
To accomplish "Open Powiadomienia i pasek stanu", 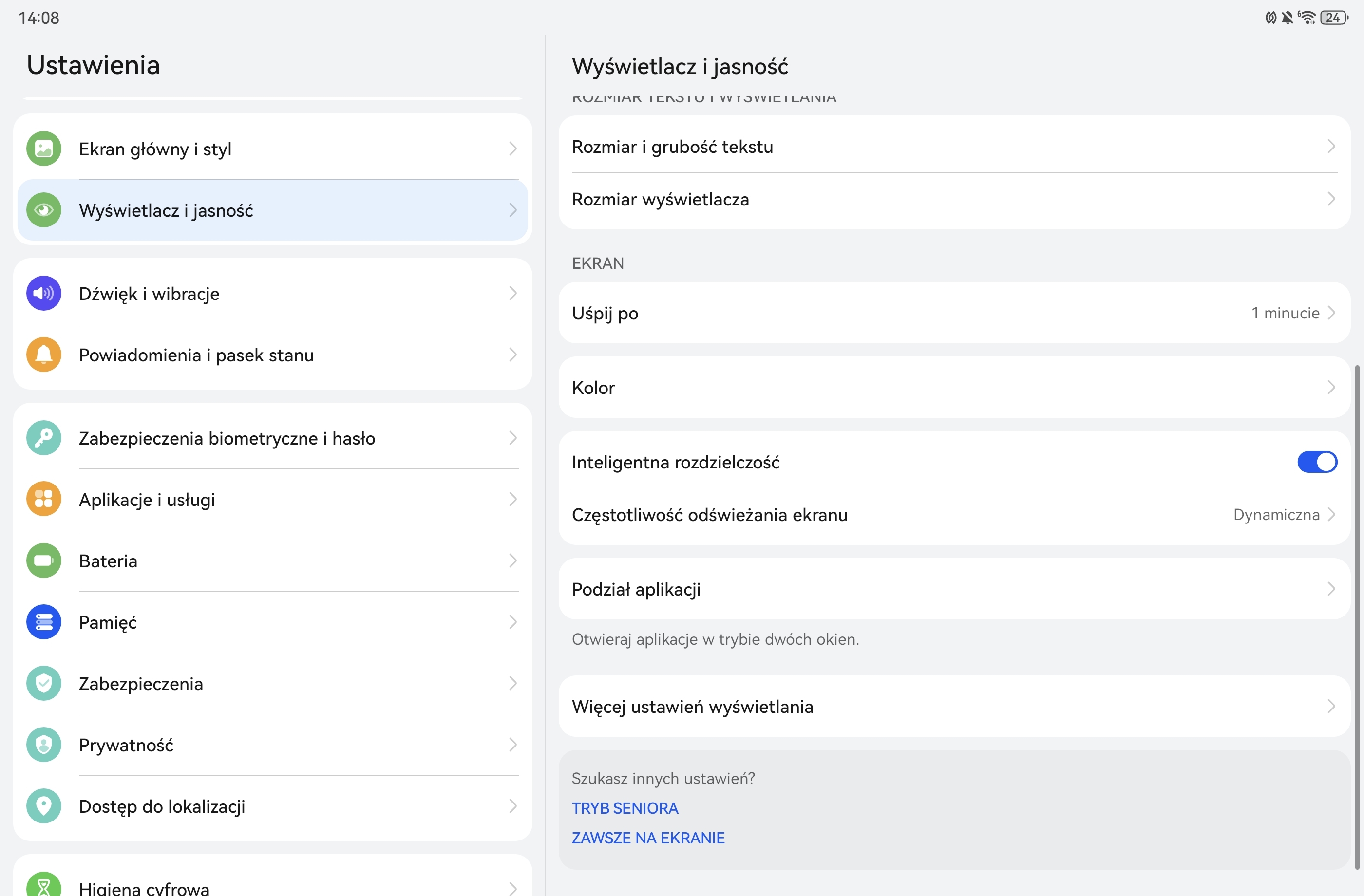I will (x=273, y=355).
